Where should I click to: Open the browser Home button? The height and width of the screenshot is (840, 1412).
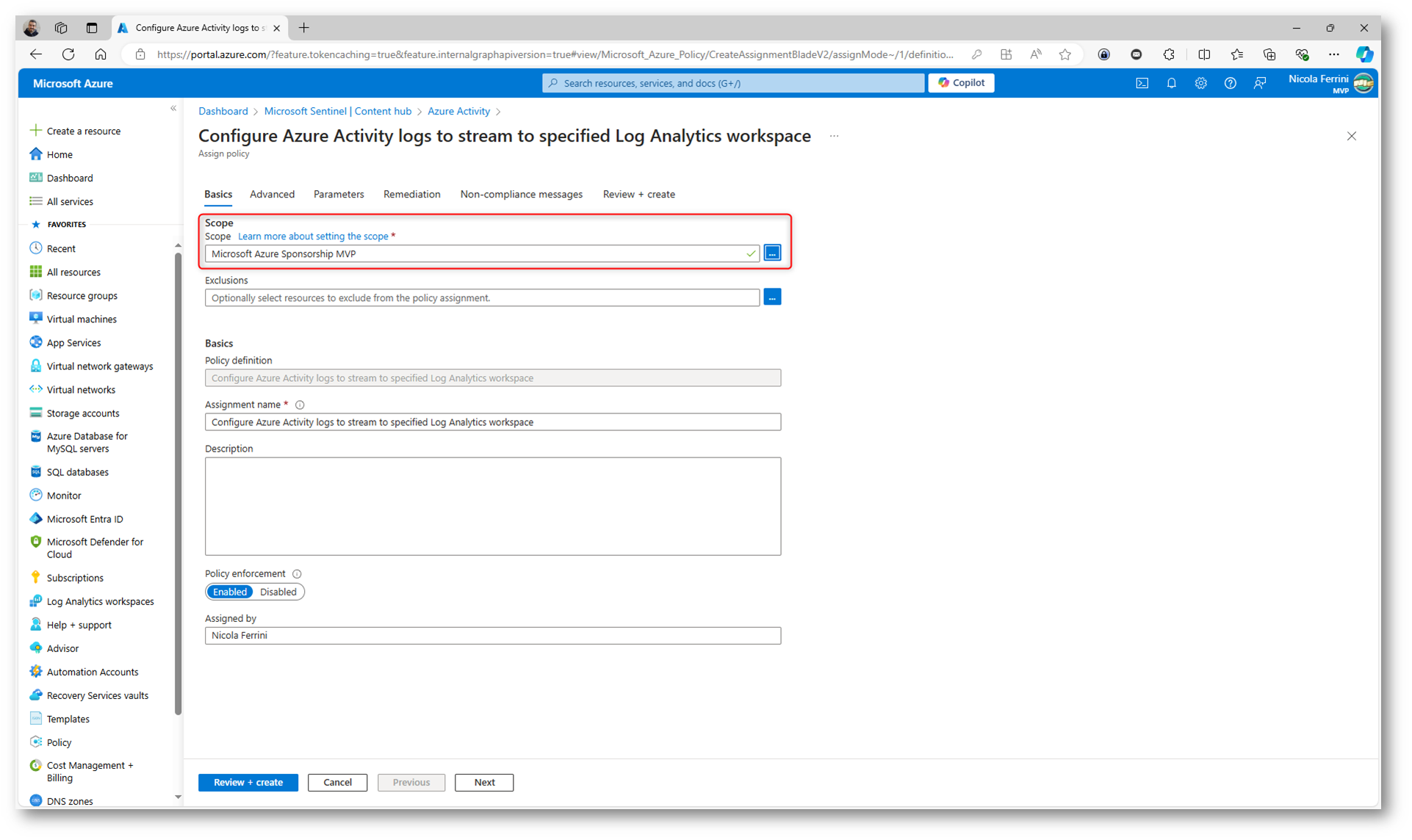point(101,54)
